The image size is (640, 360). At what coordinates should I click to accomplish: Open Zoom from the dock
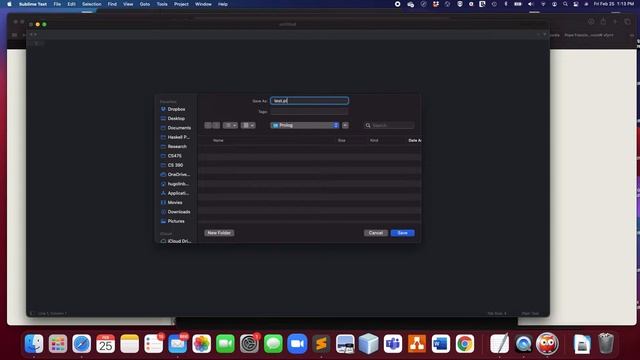tap(297, 344)
